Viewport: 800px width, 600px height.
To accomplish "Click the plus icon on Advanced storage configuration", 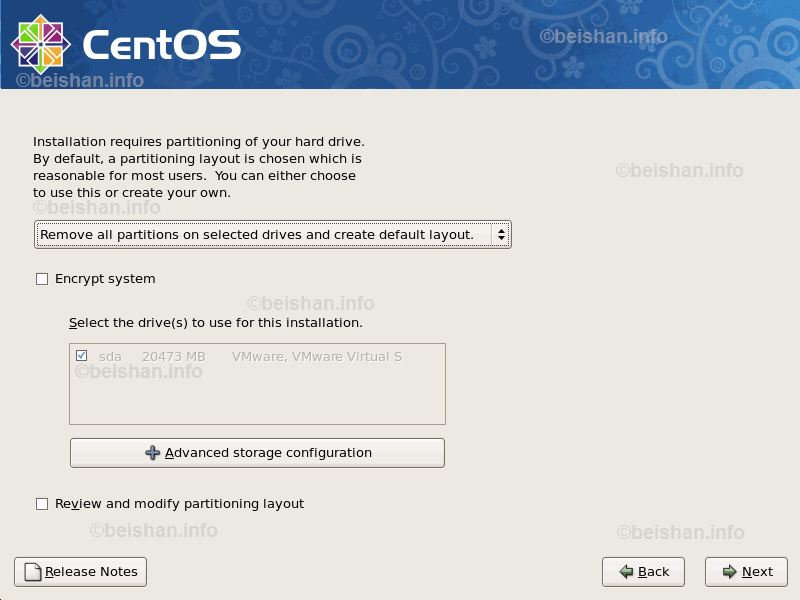I will pyautogui.click(x=153, y=453).
